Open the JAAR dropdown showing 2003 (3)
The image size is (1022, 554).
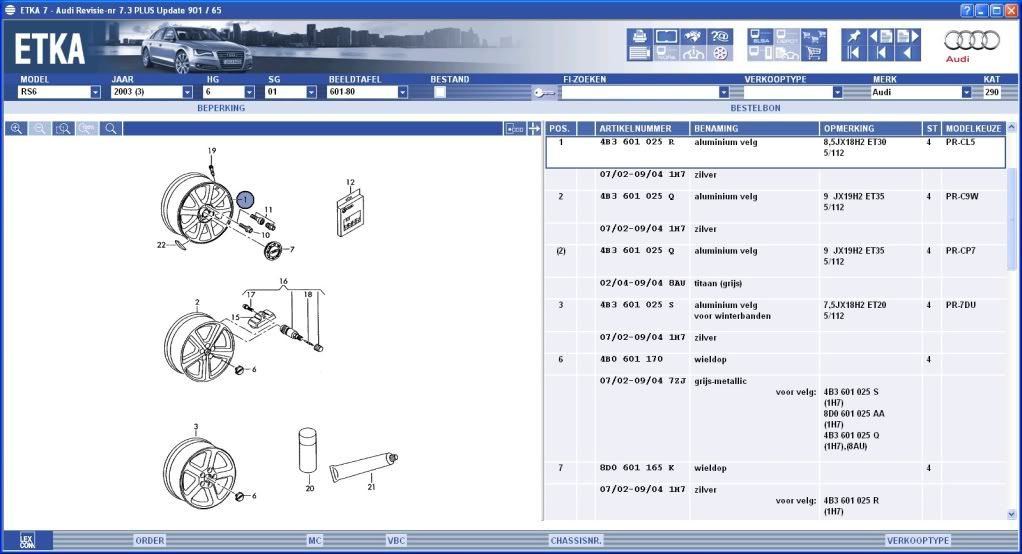(187, 92)
